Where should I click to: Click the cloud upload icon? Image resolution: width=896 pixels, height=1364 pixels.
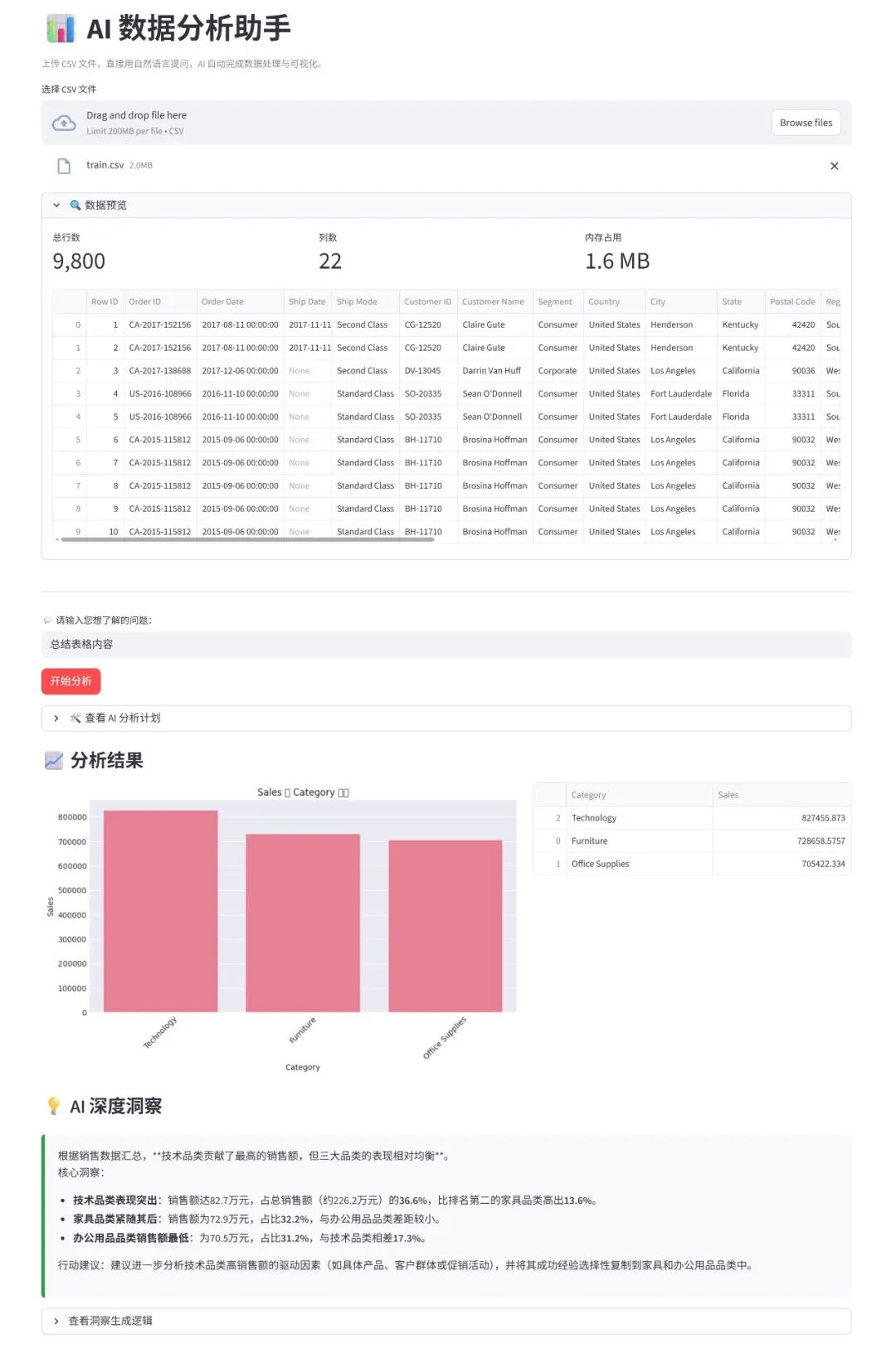pyautogui.click(x=64, y=124)
